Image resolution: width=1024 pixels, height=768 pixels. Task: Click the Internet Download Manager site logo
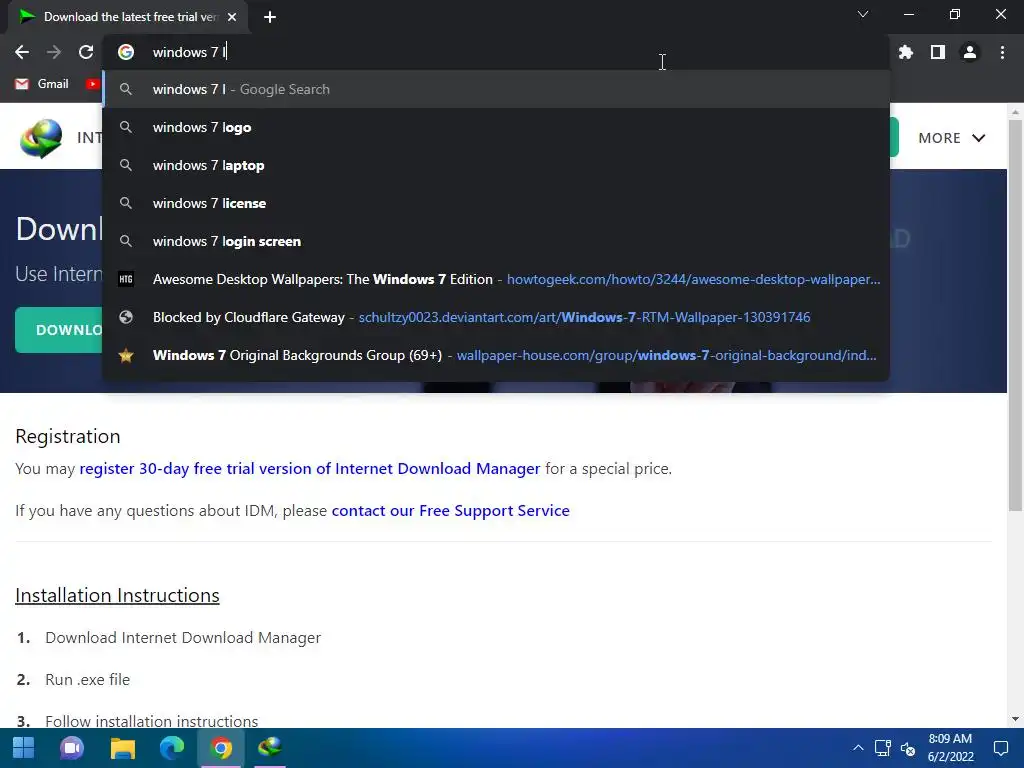click(x=40, y=138)
